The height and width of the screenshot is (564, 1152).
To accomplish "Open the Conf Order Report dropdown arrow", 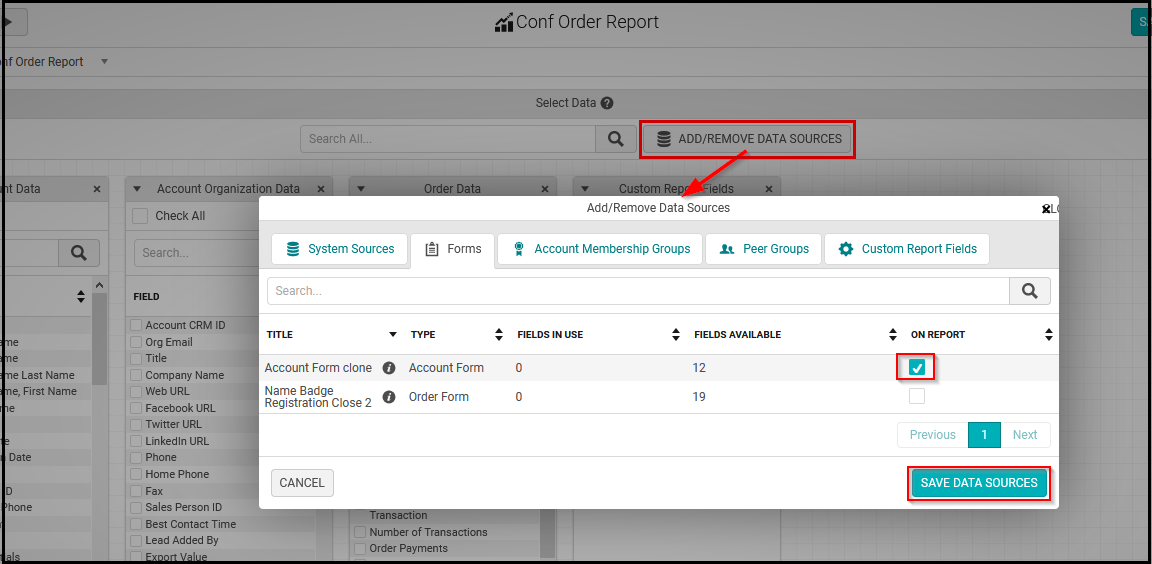I will click(104, 62).
